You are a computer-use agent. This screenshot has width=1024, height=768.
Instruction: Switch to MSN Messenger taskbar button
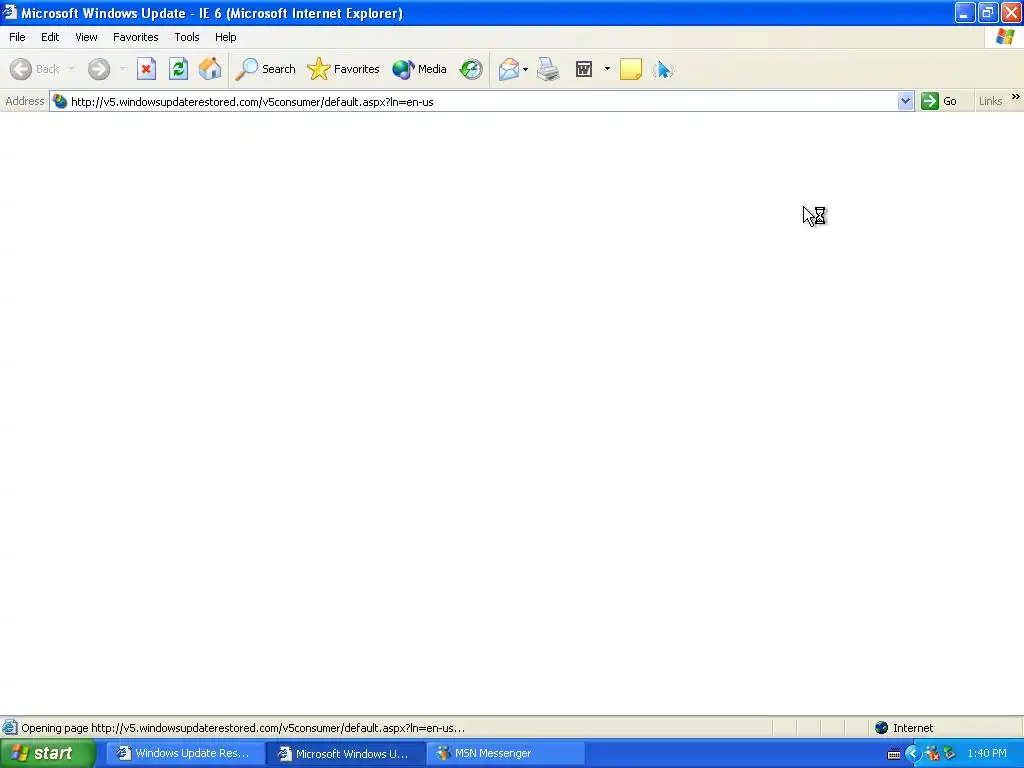pyautogui.click(x=505, y=753)
